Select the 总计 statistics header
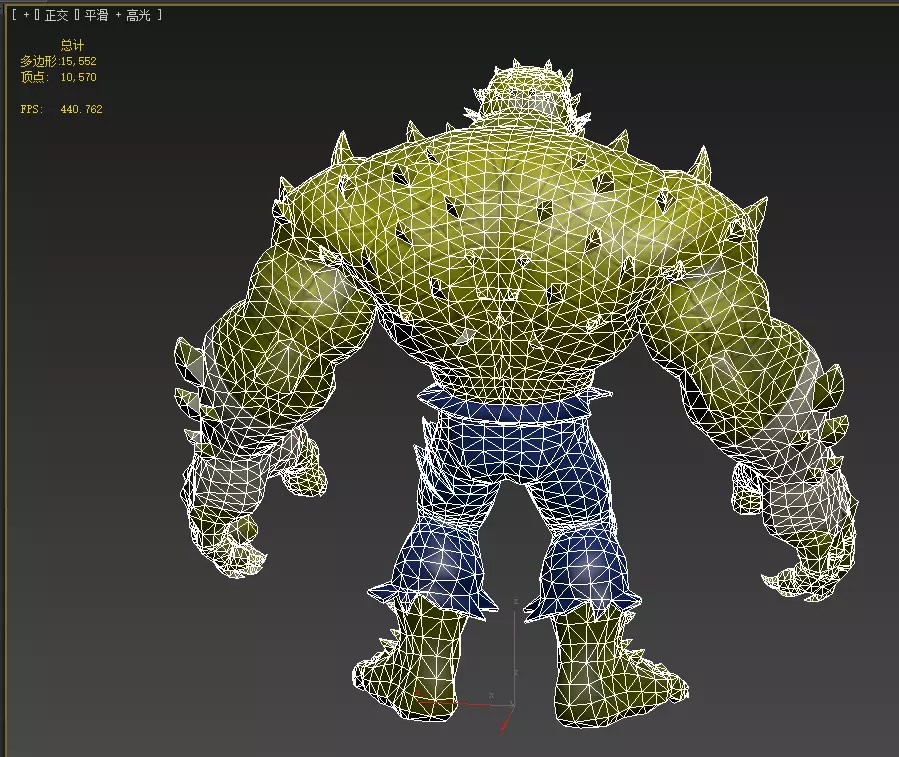899x757 pixels. [x=72, y=45]
